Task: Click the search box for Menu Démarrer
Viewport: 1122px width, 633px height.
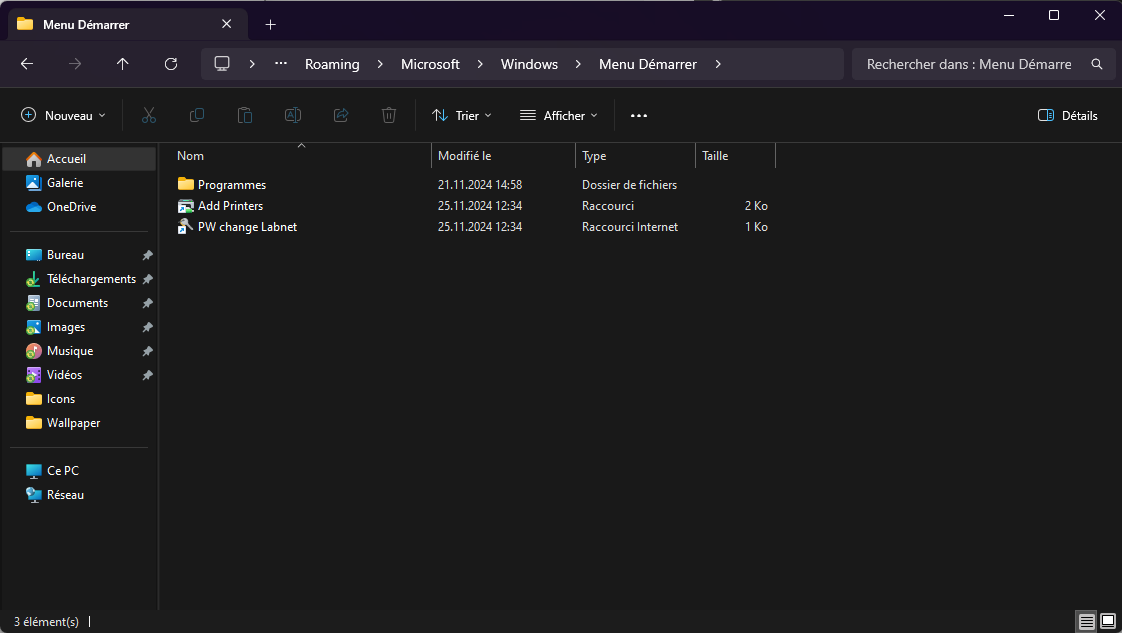Action: 968,64
